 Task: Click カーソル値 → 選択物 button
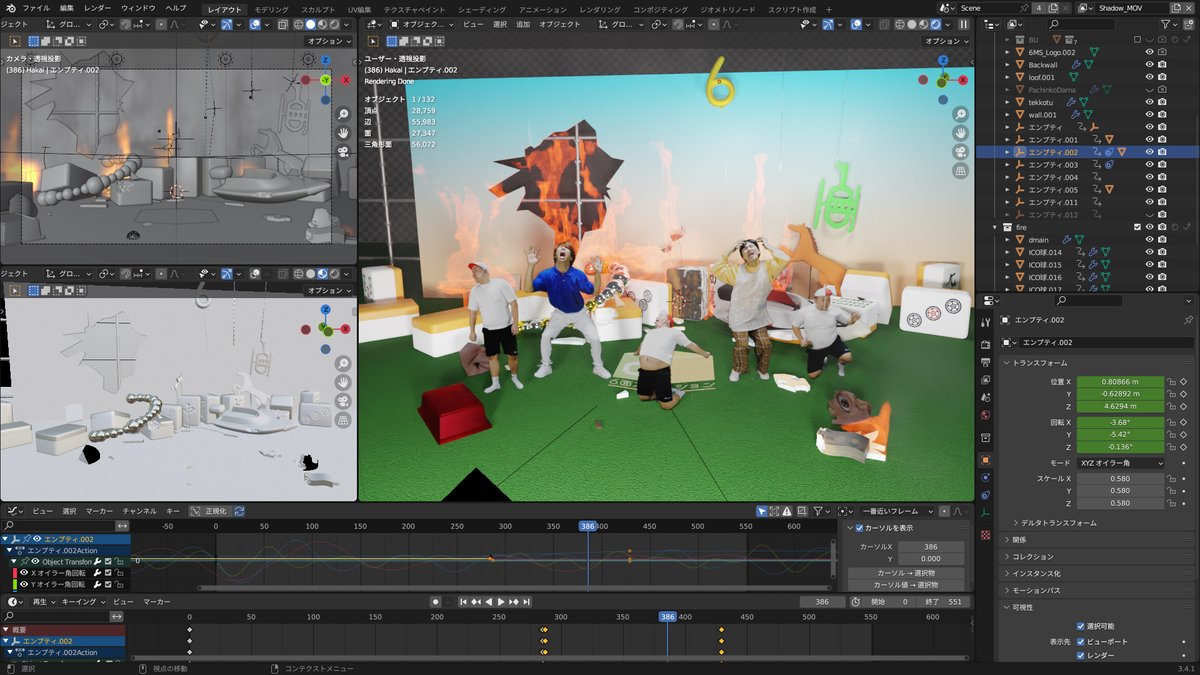(x=906, y=585)
